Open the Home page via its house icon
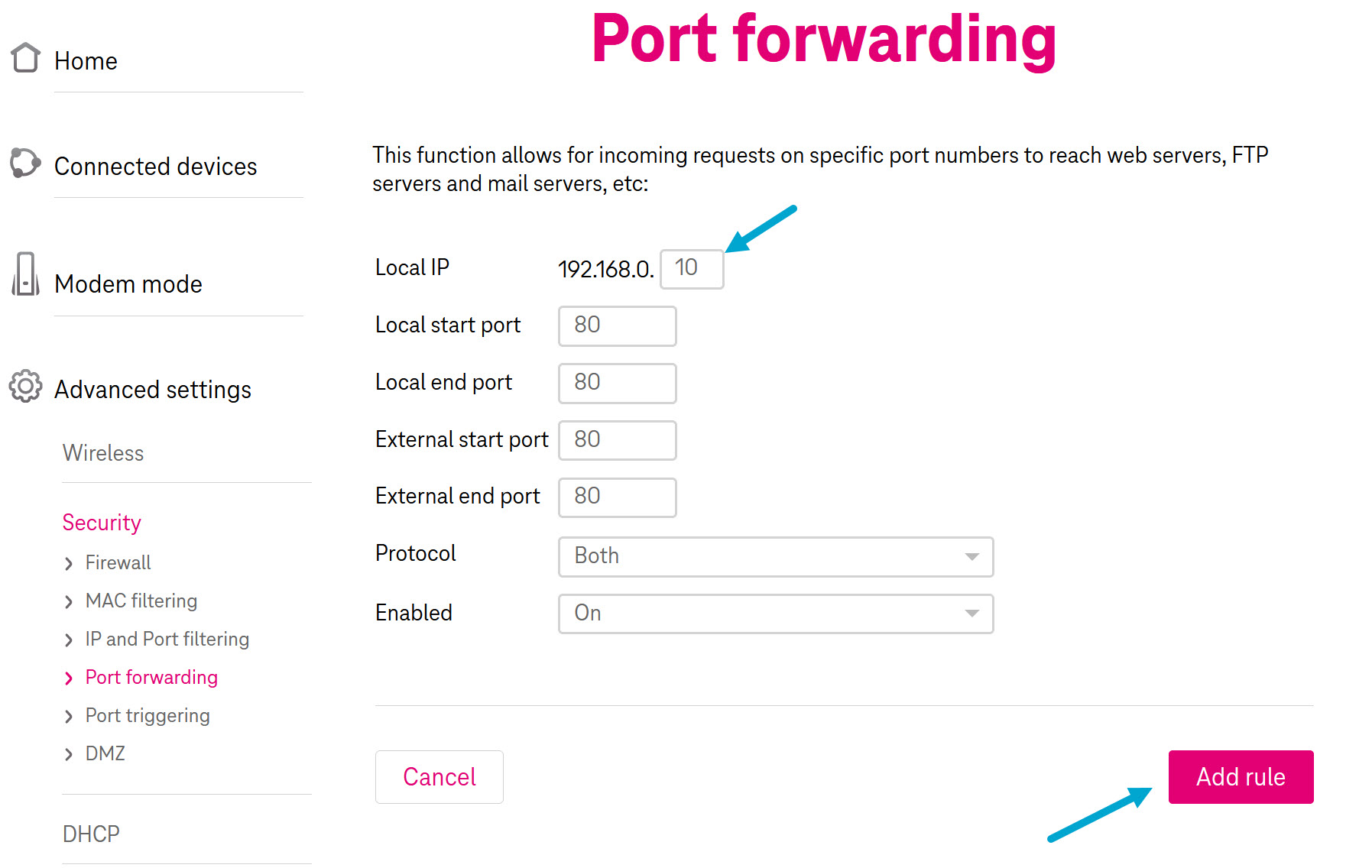This screenshot has height=868, width=1372. pyautogui.click(x=24, y=58)
